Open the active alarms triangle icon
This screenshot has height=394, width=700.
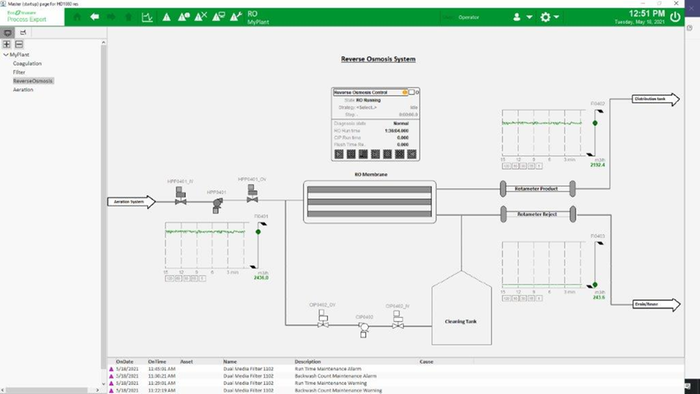click(166, 17)
